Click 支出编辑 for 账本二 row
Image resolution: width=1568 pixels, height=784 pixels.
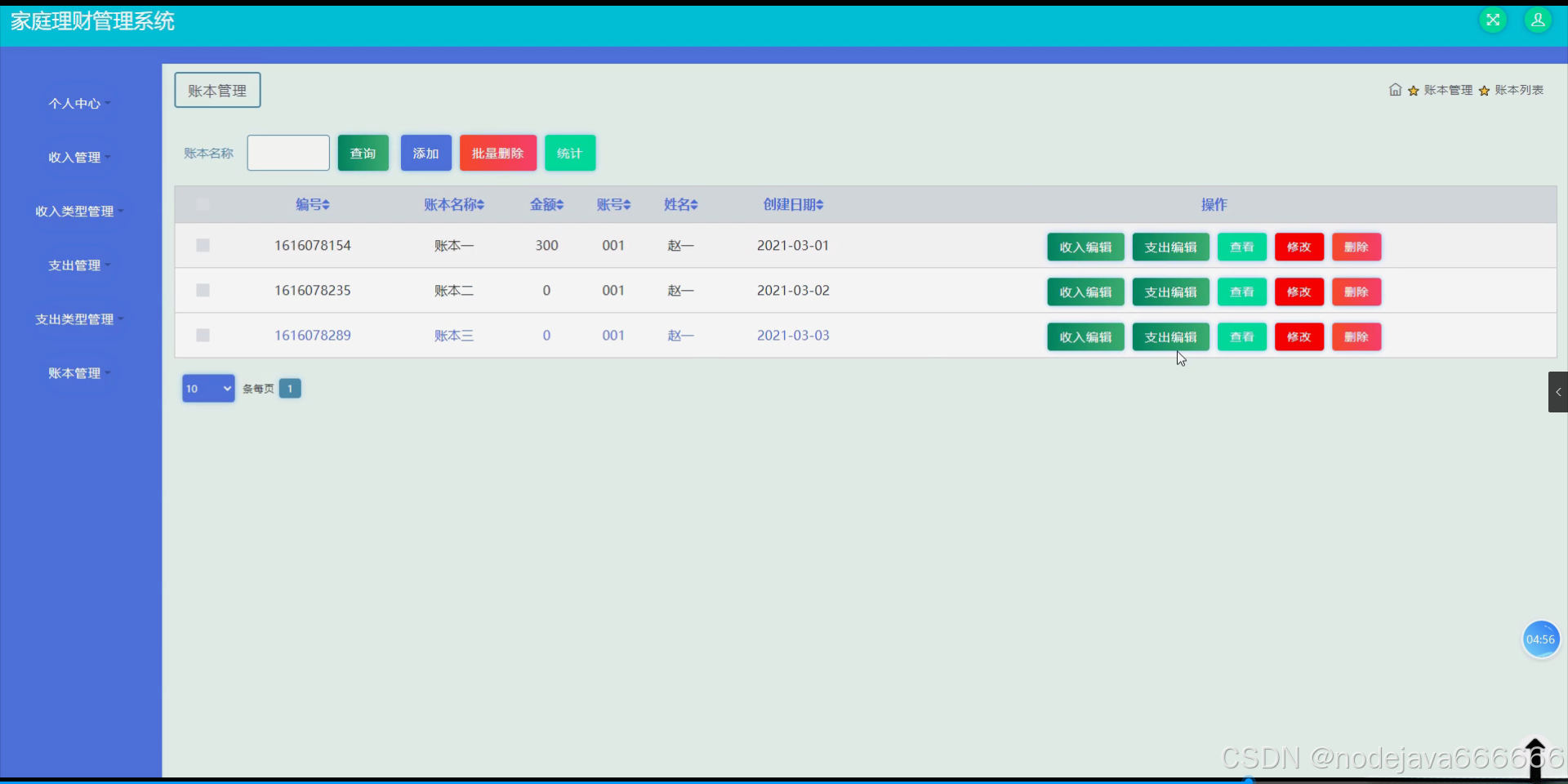(1170, 292)
